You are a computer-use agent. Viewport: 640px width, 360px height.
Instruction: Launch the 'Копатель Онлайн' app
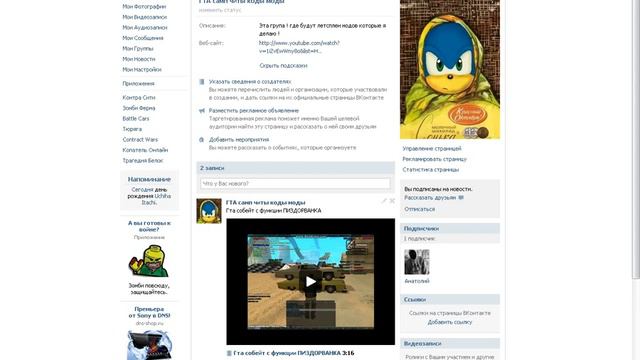point(145,150)
